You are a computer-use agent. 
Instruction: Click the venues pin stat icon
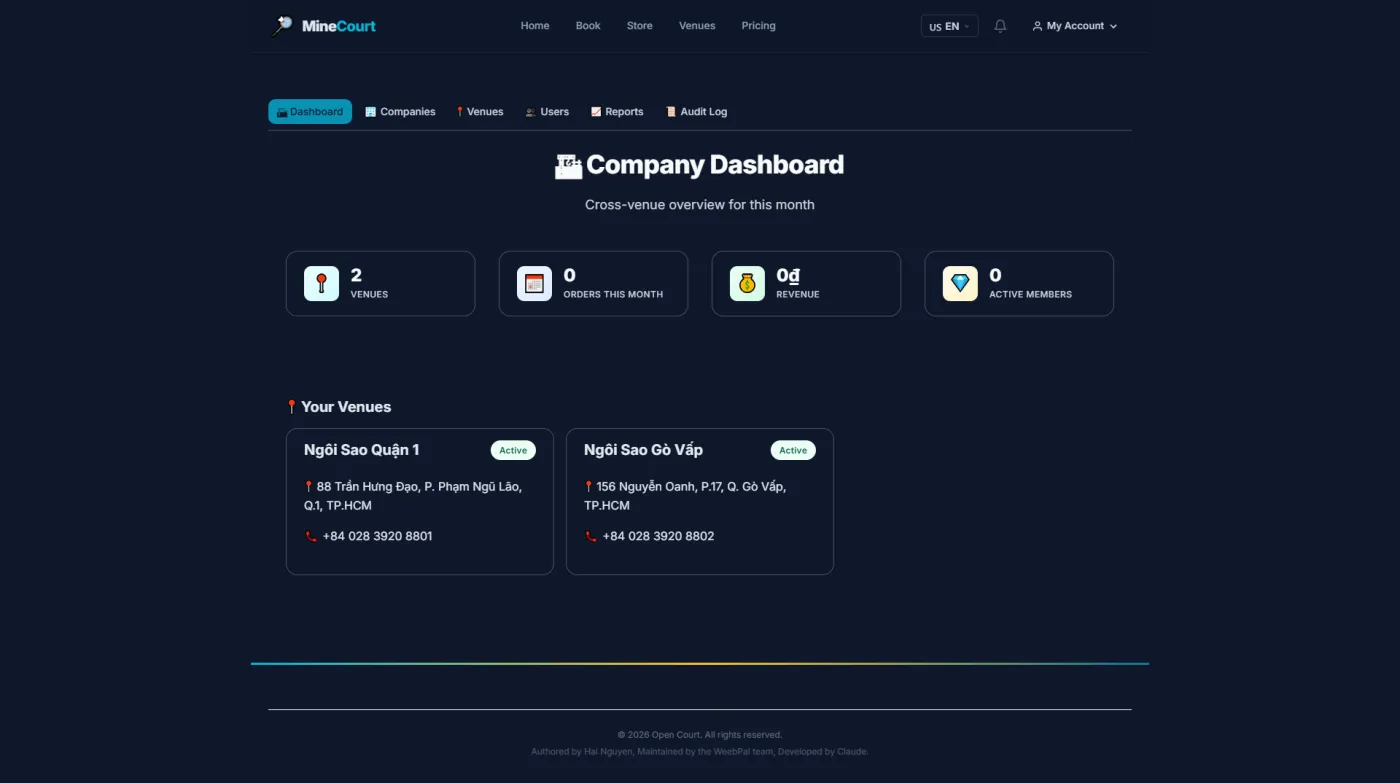pos(321,284)
